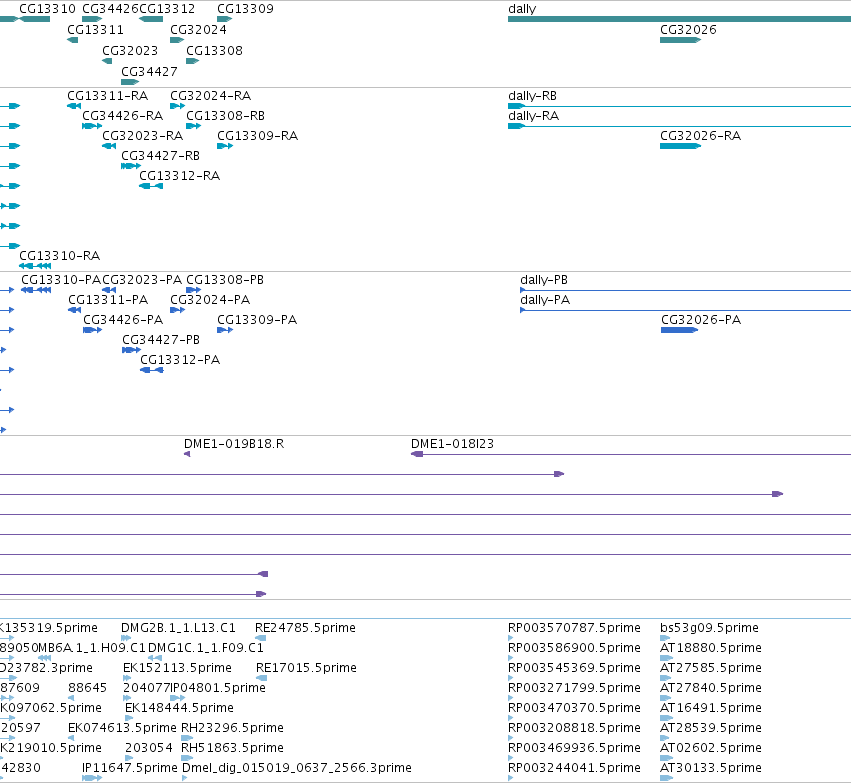Image resolution: width=851 pixels, height=783 pixels.
Task: Click EST DMG1C.1_1.F09.C1
Action: (206, 648)
